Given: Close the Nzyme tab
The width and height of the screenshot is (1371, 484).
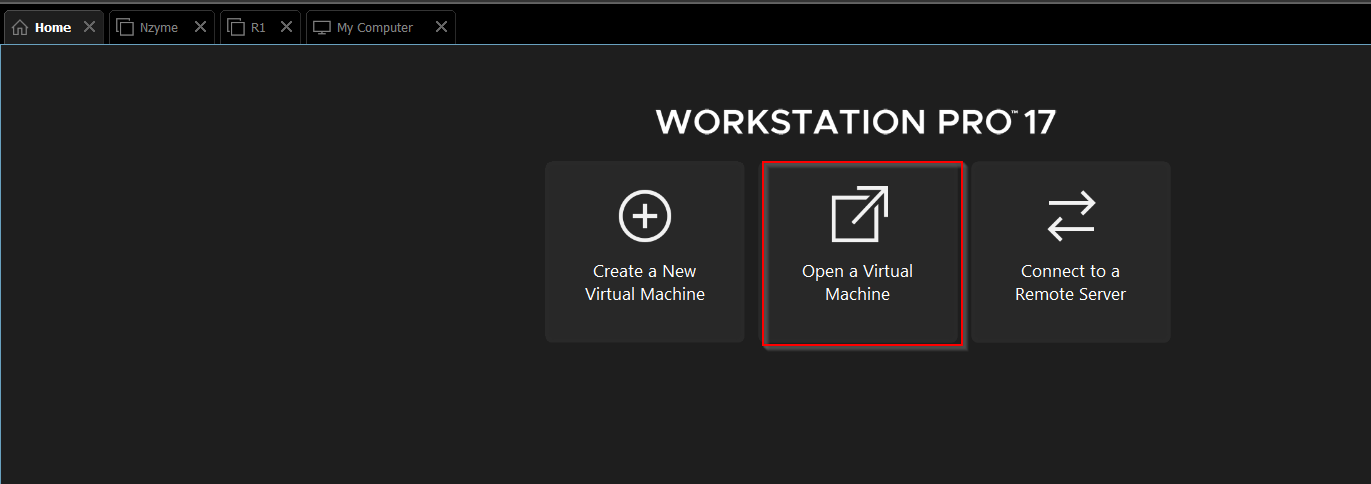Looking at the screenshot, I should click(x=200, y=27).
